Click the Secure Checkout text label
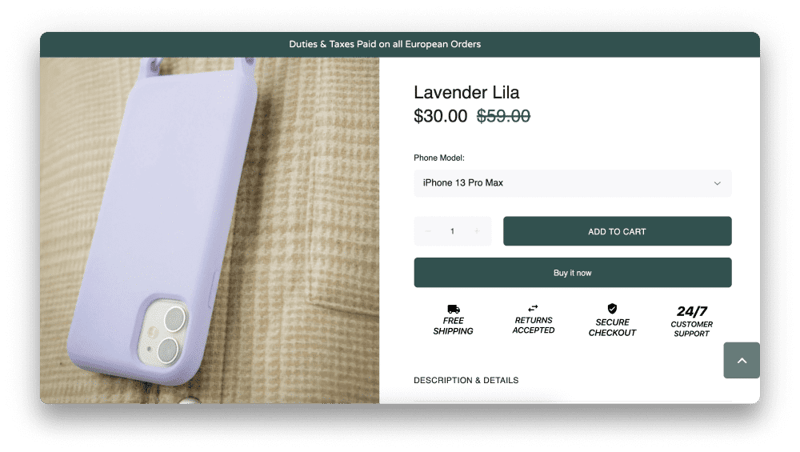Screen dimensions: 800x452 pyautogui.click(x=612, y=327)
